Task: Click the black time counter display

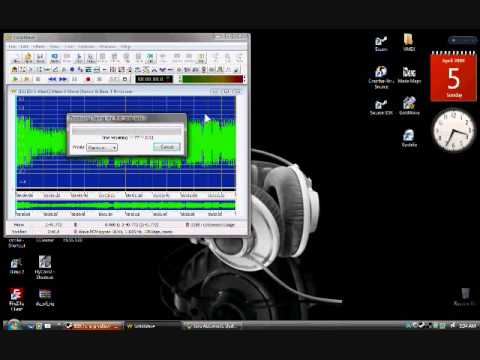Action: (154, 79)
